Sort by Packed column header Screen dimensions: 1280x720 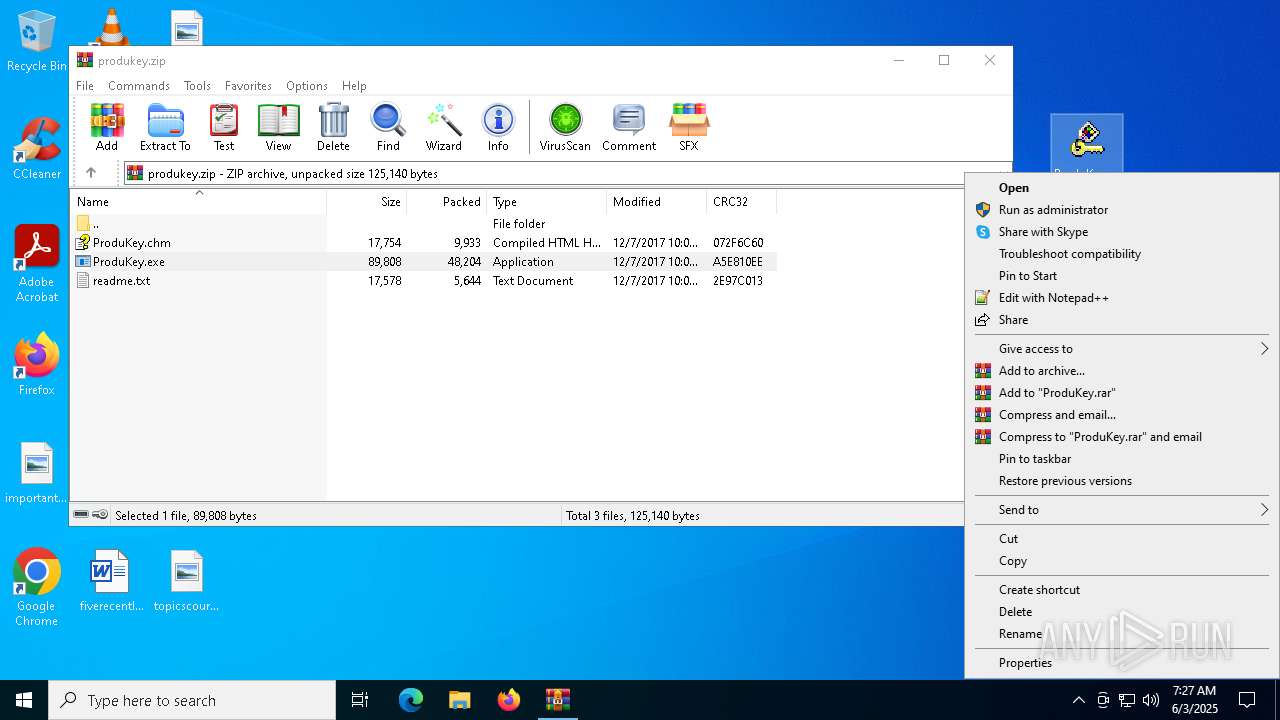click(x=446, y=202)
